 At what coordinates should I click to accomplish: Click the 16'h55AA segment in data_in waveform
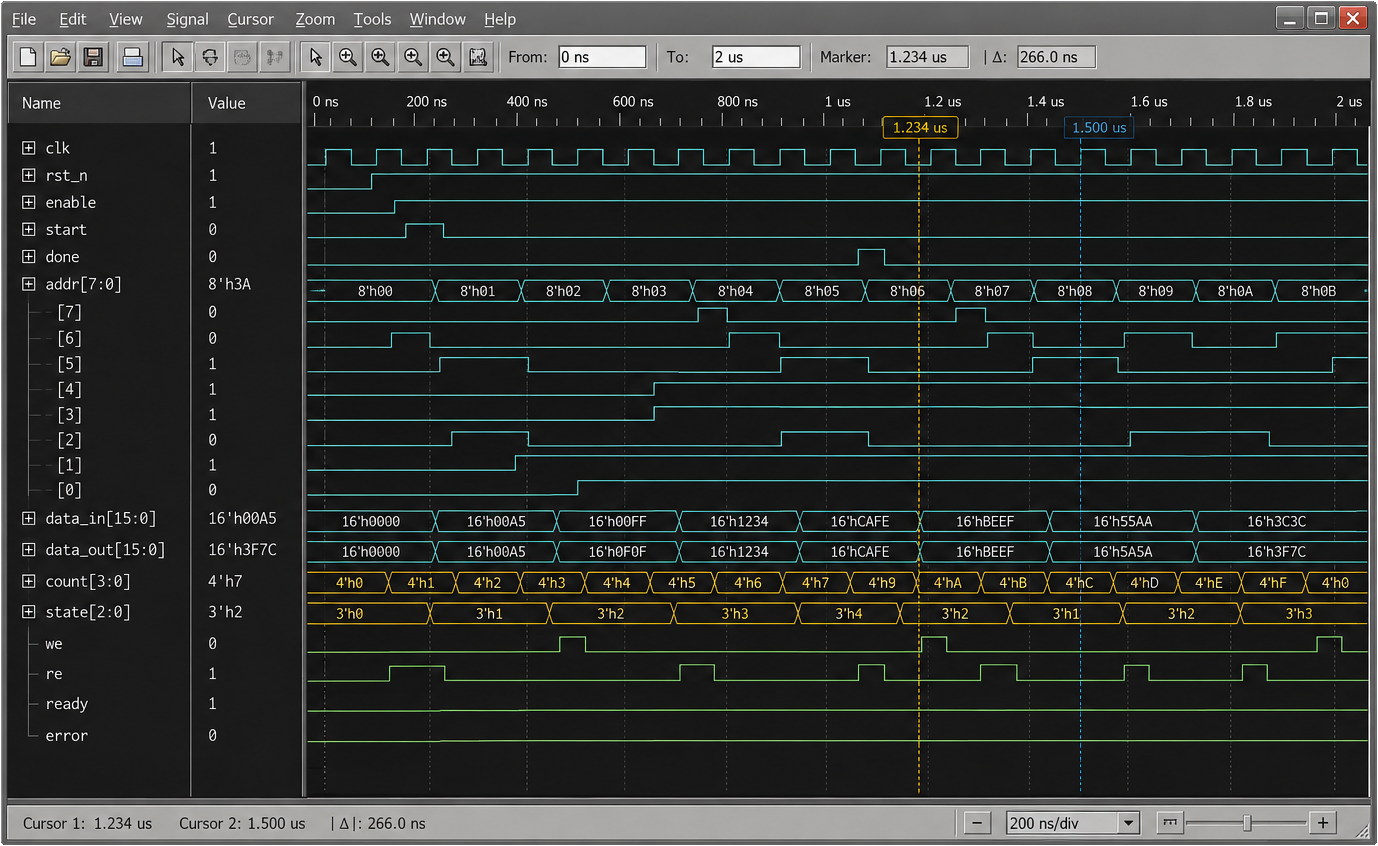click(1122, 521)
